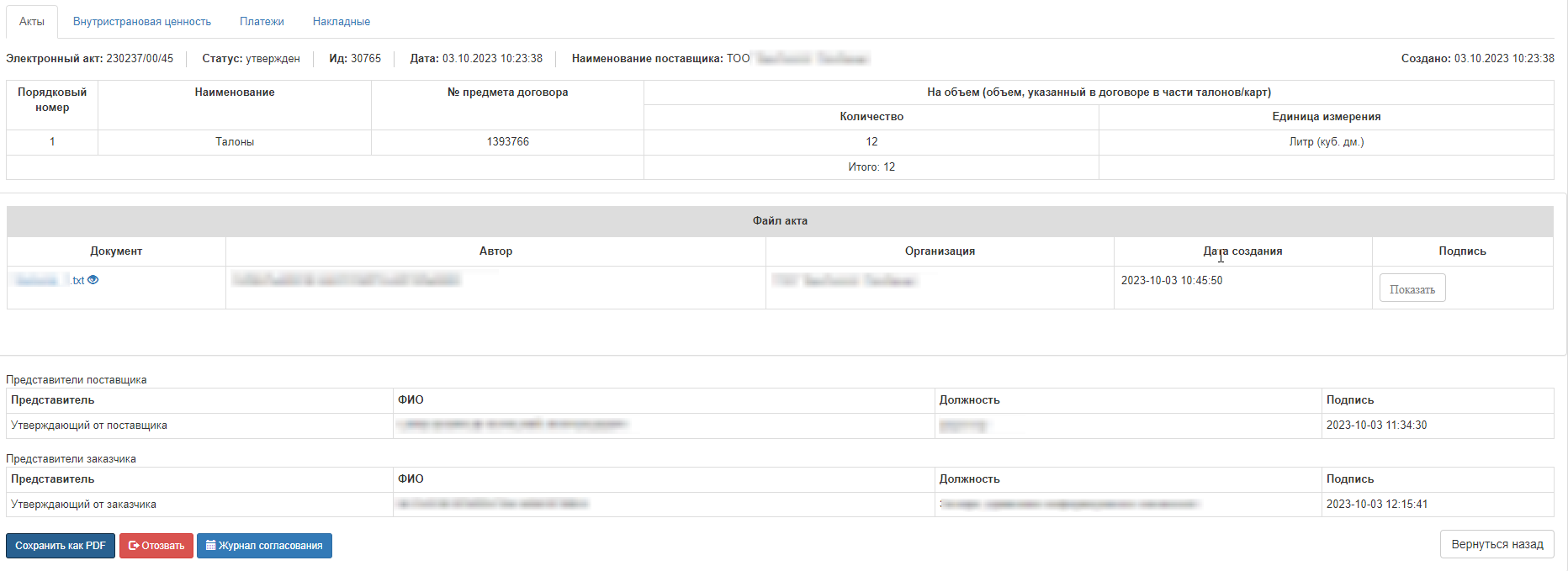This screenshot has width=1568, height=571.
Task: Click the Дата создания column header
Action: [x=1242, y=251]
